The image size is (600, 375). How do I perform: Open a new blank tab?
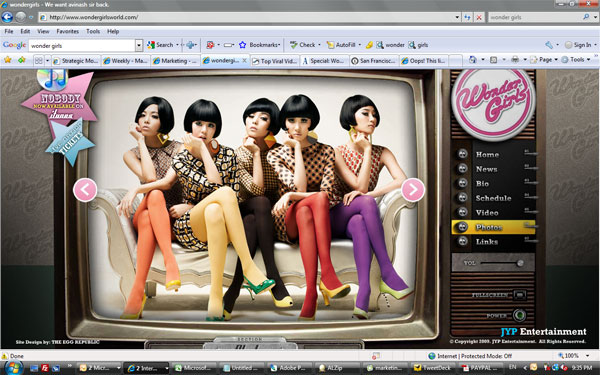coord(455,60)
